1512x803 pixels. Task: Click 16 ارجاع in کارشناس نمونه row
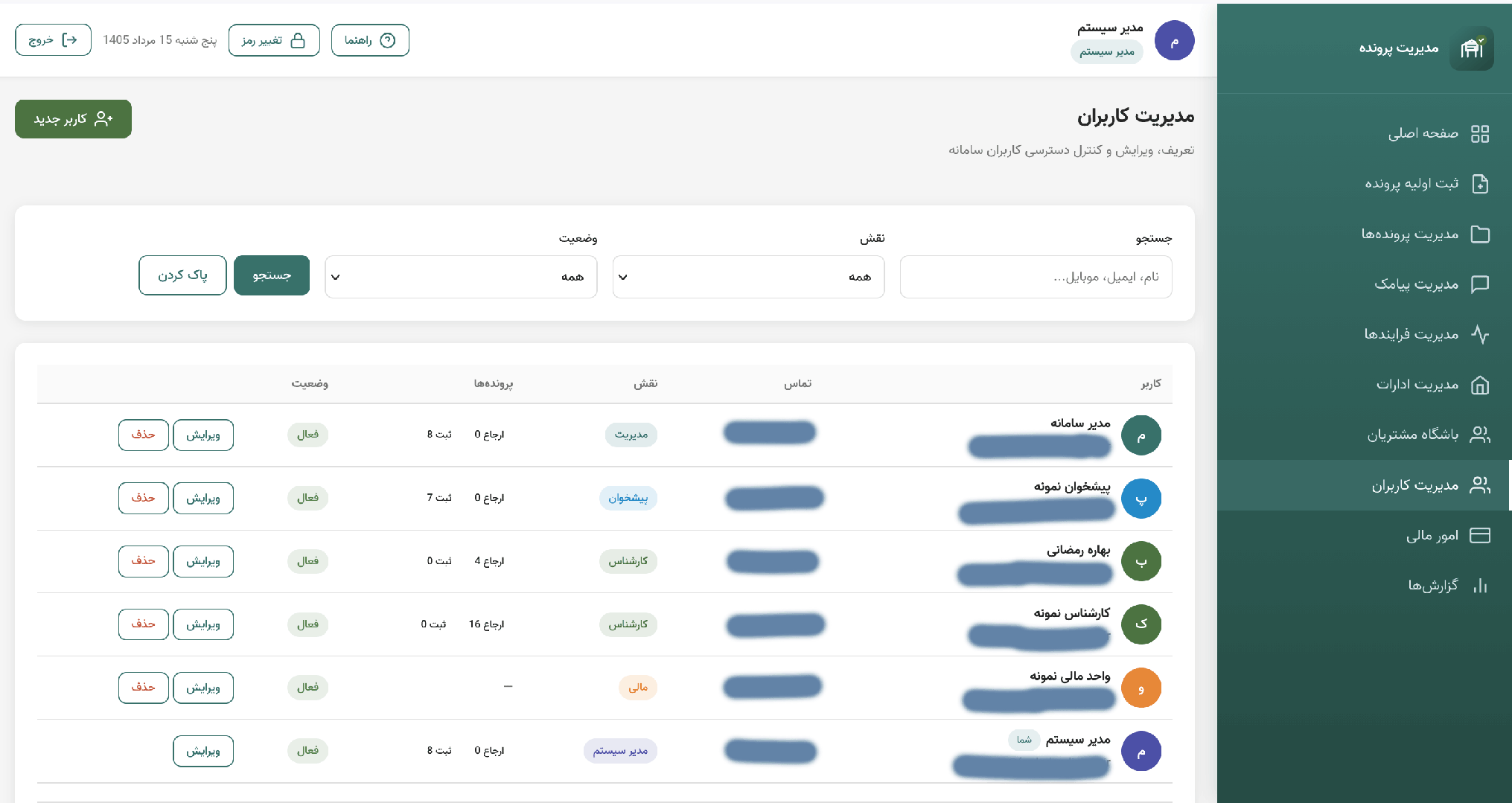point(486,624)
